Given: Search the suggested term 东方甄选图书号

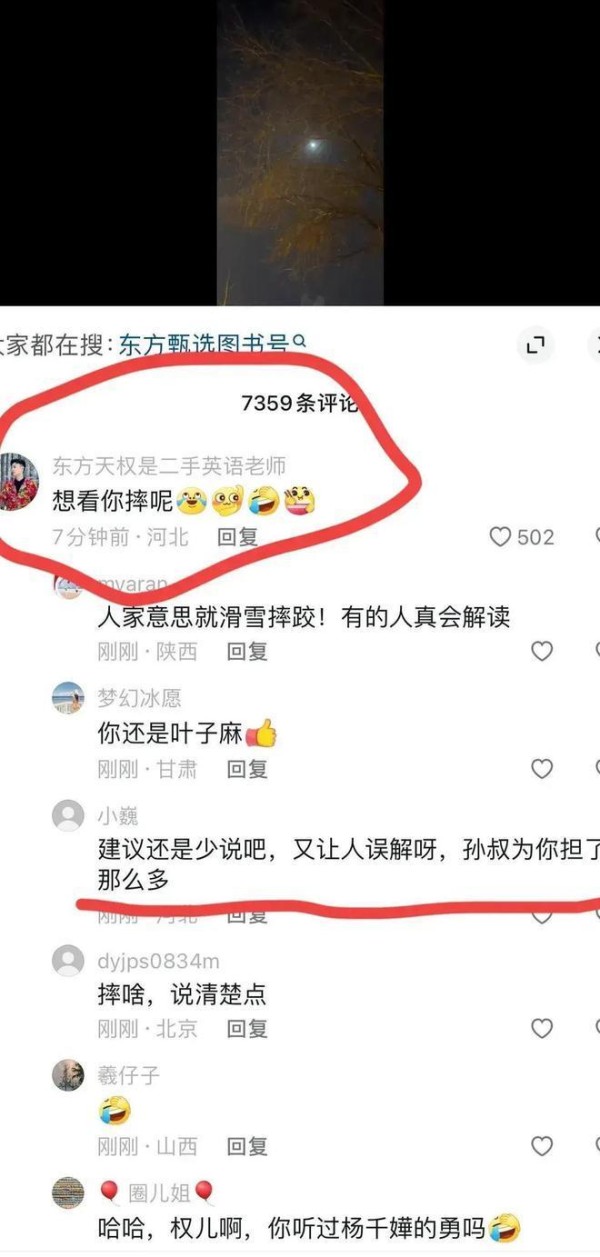Looking at the screenshot, I should click(204, 346).
